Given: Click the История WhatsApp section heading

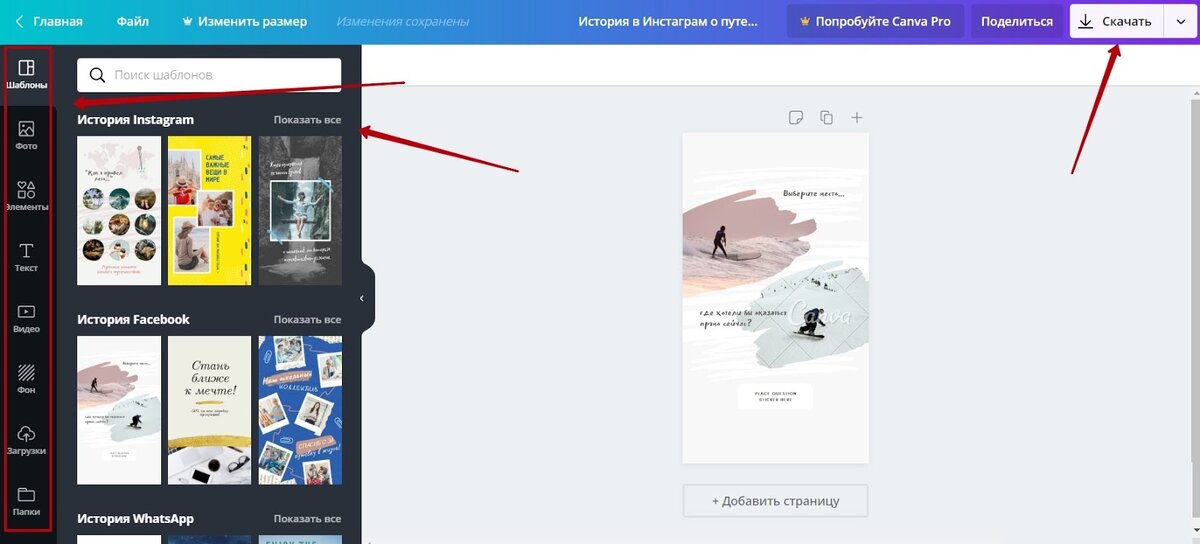Looking at the screenshot, I should (x=135, y=519).
